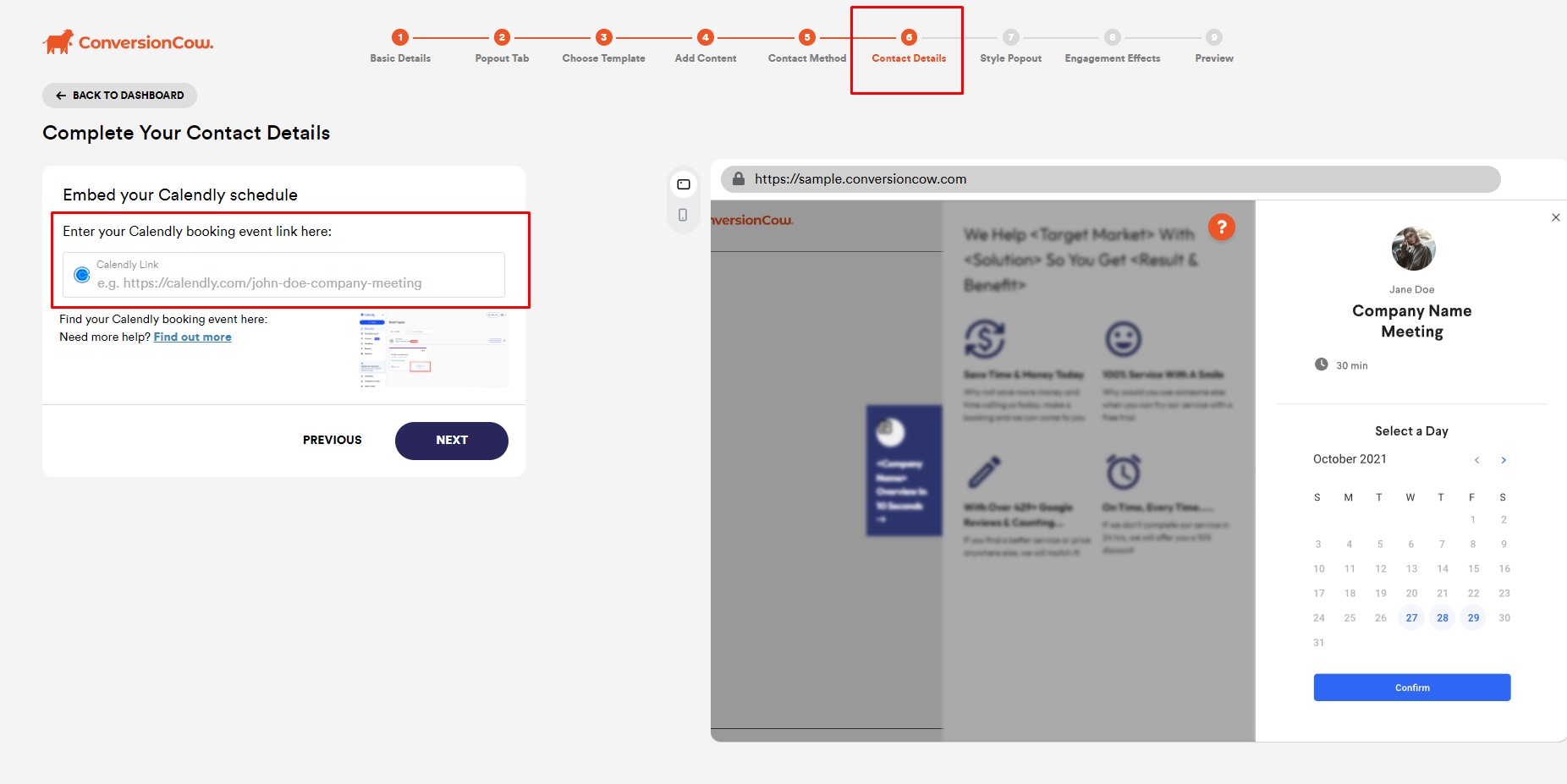
Task: Click the blue Confirm button
Action: (x=1412, y=688)
